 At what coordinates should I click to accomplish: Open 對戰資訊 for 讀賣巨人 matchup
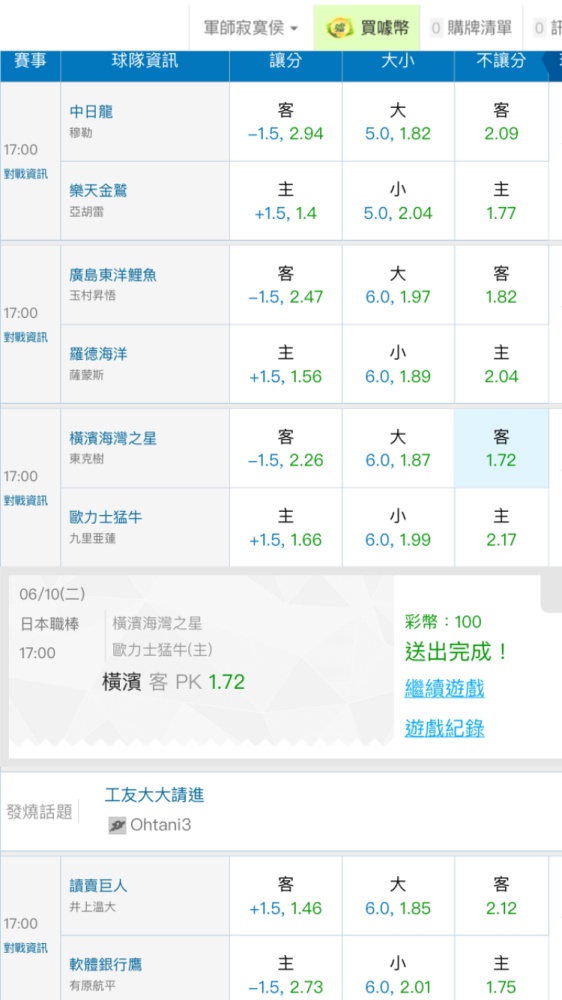point(26,947)
